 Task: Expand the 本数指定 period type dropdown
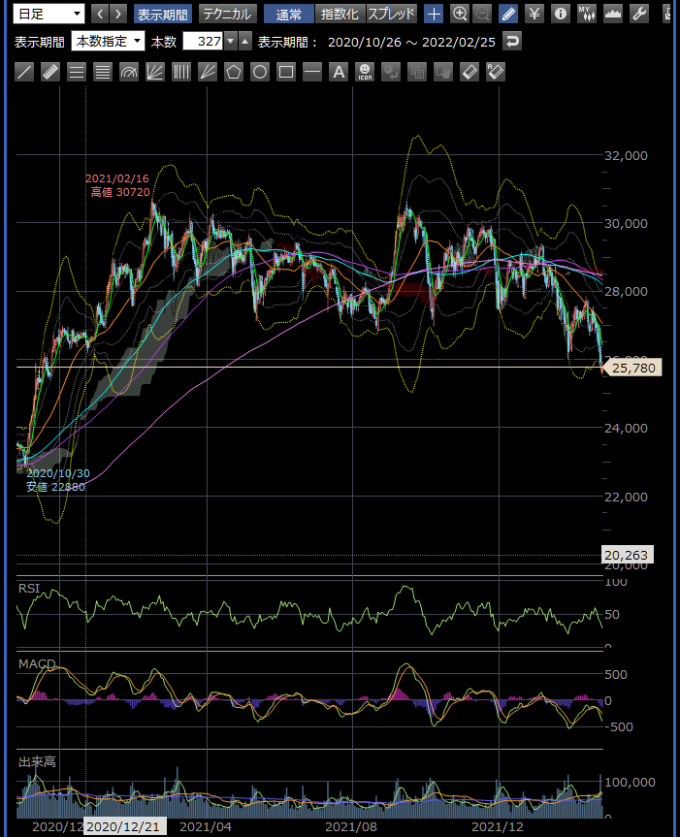tap(108, 42)
